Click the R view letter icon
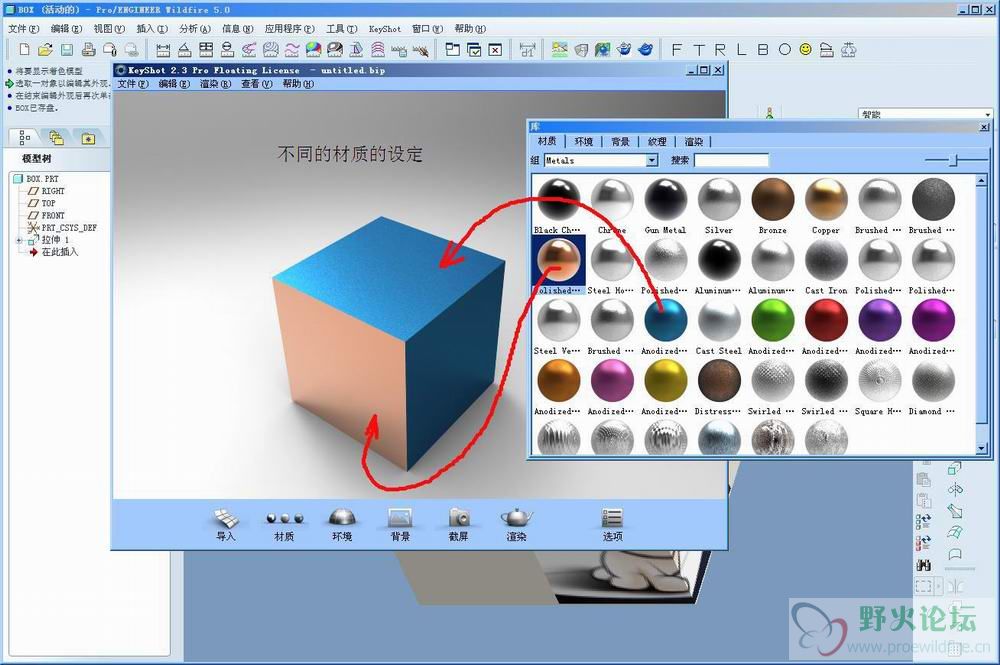Screen dimensions: 1000x665 pos(720,50)
